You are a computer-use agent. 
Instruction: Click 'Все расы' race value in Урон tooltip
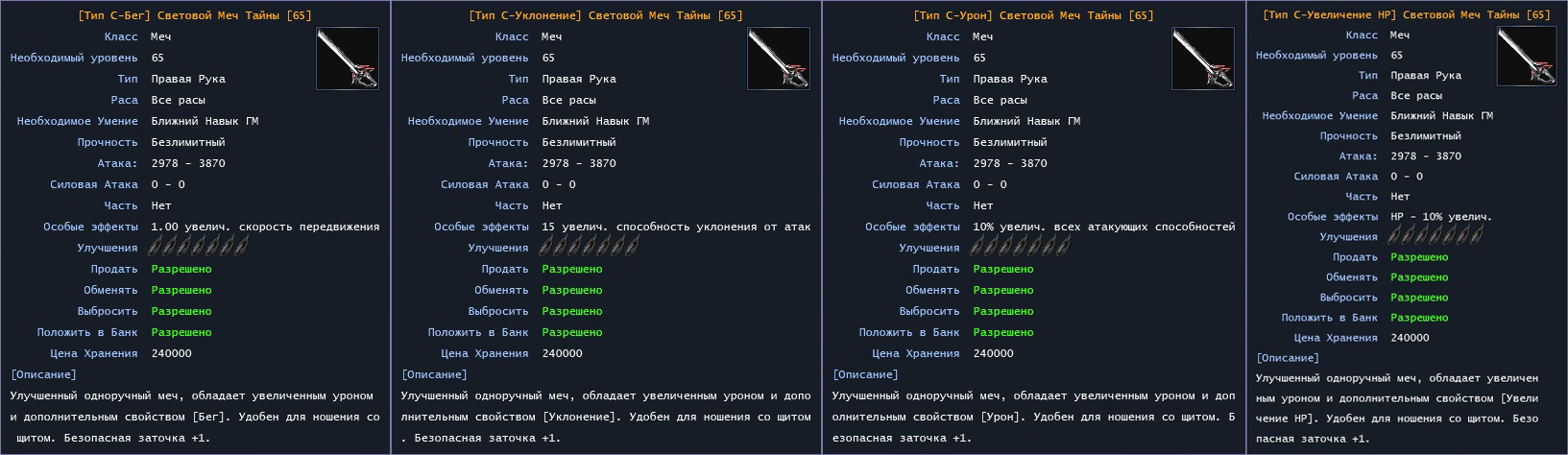[1001, 100]
